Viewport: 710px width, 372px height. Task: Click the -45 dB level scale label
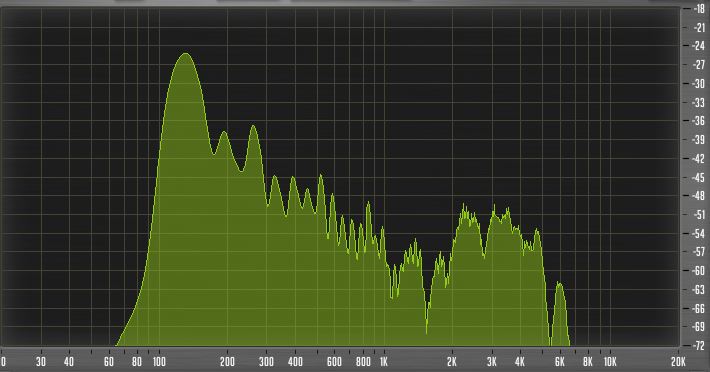[x=699, y=177]
